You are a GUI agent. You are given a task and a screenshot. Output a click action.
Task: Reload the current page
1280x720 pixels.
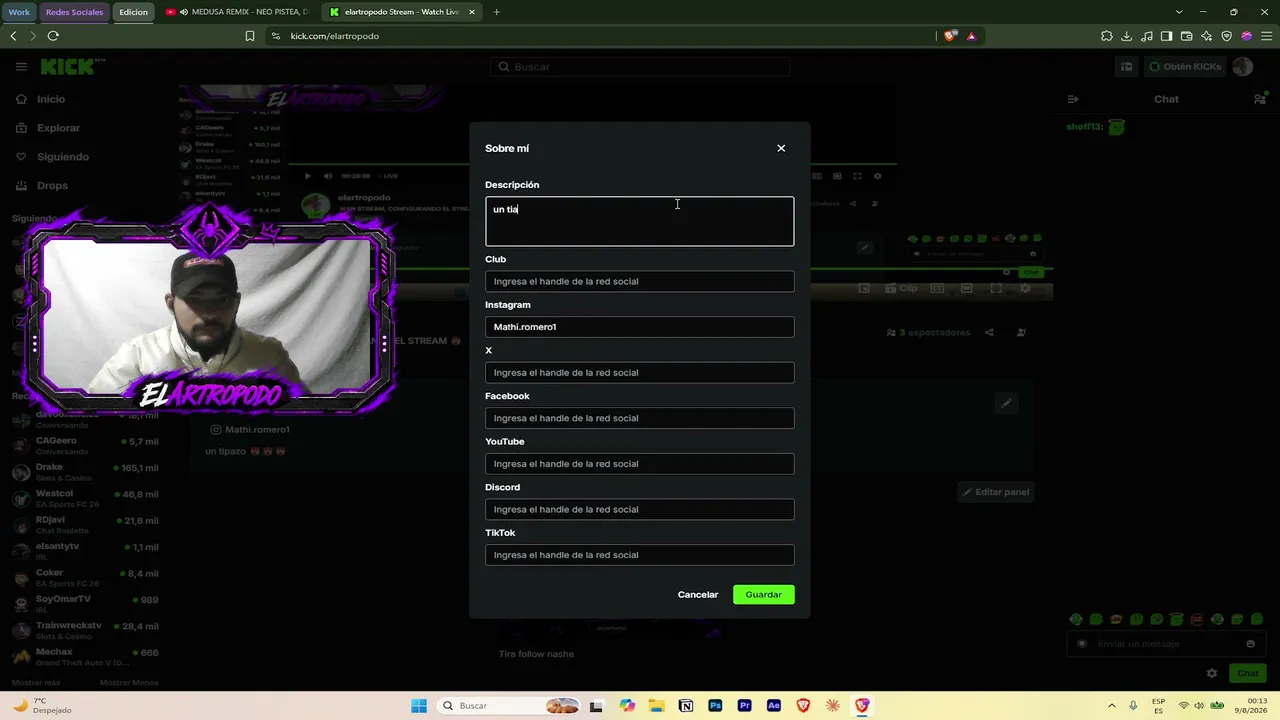(53, 36)
